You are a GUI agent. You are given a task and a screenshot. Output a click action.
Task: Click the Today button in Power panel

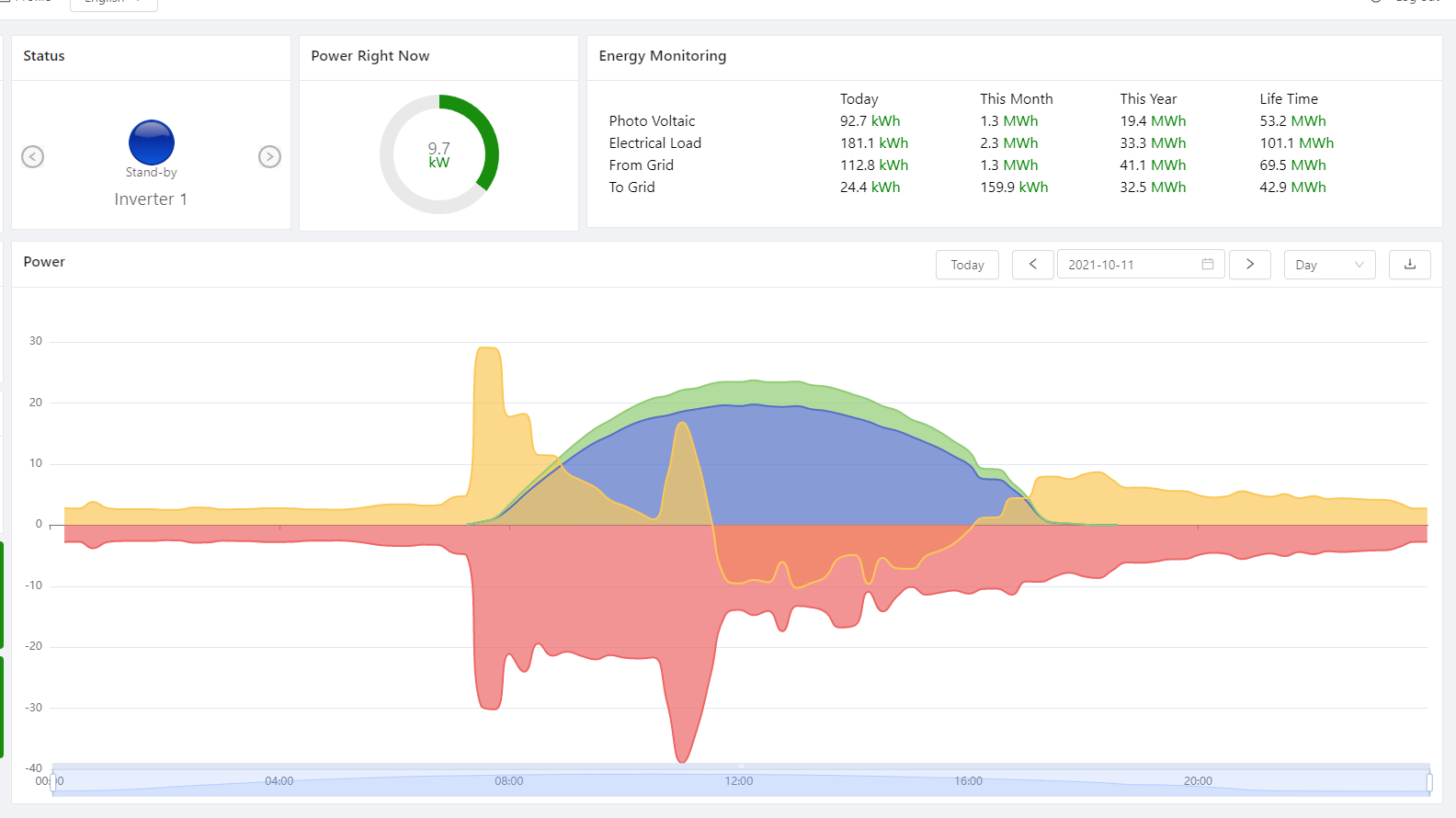point(967,265)
